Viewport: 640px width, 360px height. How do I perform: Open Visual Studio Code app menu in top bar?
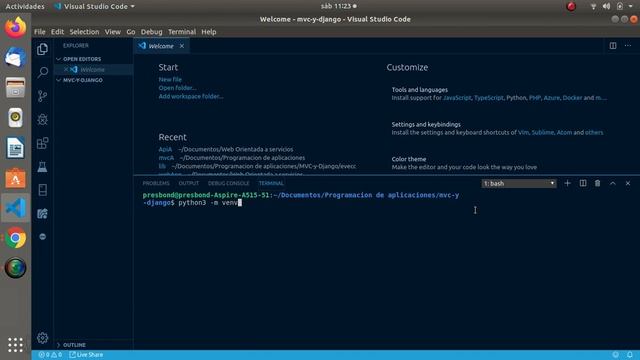pyautogui.click(x=94, y=6)
